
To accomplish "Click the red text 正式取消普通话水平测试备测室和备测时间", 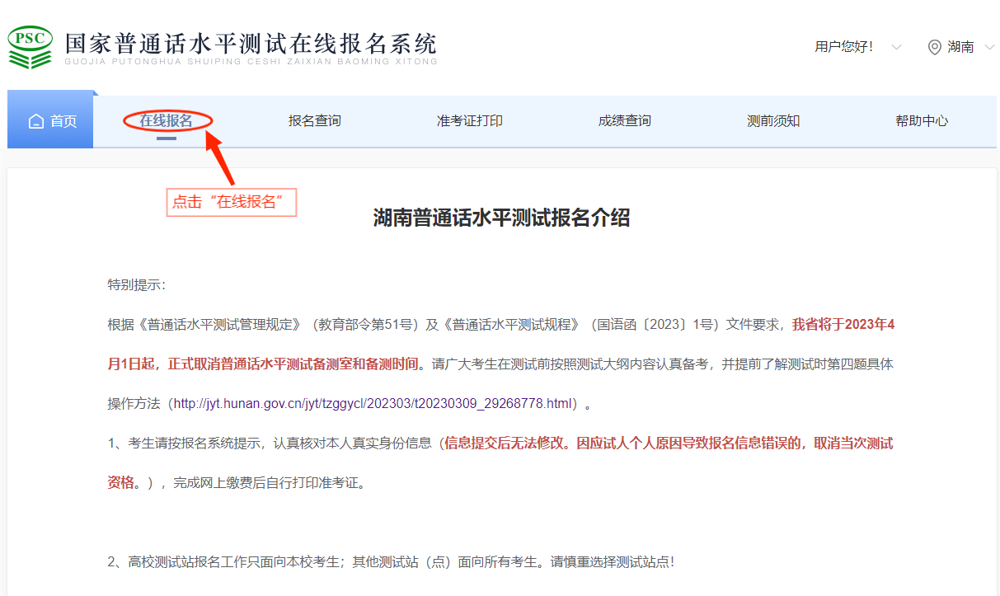I will pos(293,364).
